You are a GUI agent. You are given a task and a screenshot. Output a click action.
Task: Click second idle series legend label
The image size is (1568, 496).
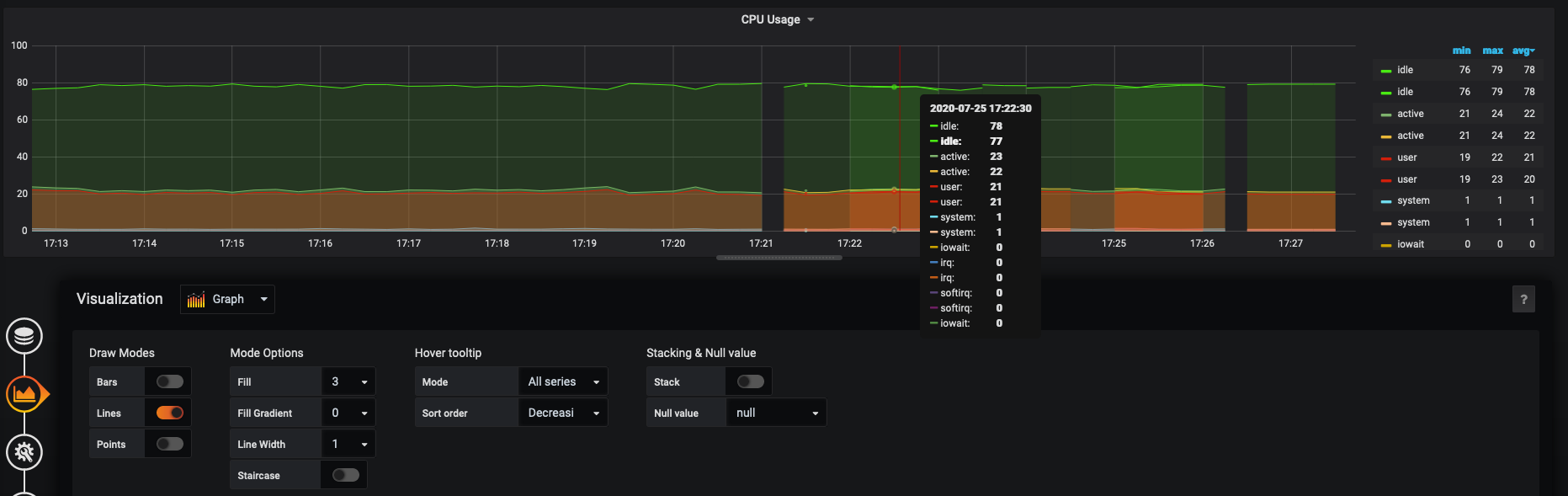click(1406, 92)
